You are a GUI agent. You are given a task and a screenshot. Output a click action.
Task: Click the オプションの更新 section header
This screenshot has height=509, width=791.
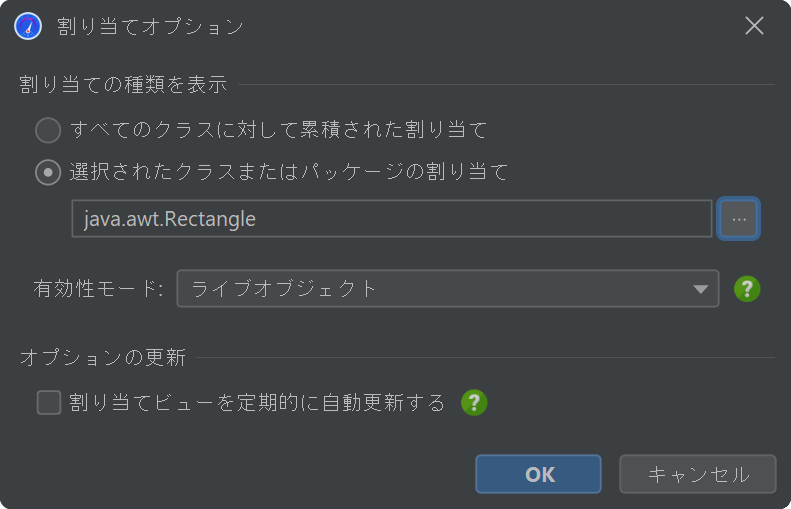(x=103, y=358)
